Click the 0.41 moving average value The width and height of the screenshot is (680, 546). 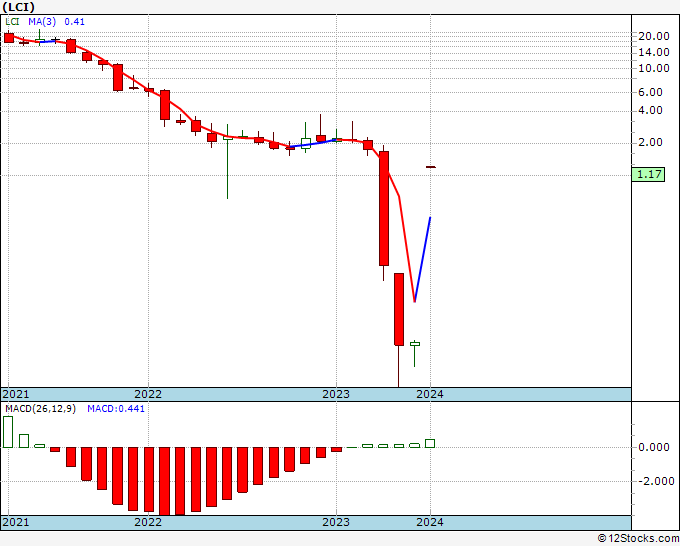click(75, 22)
